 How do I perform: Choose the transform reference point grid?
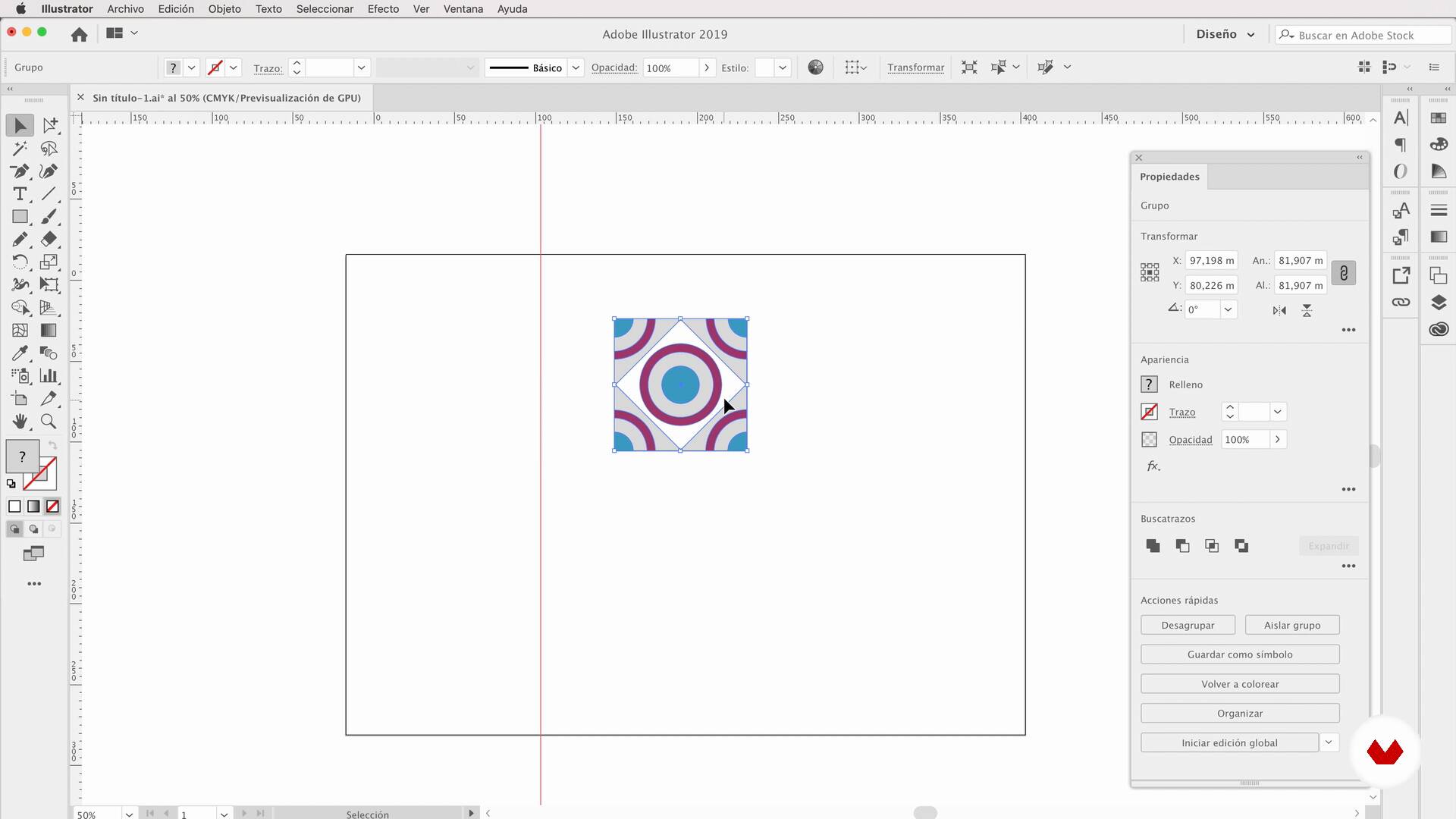click(1150, 273)
